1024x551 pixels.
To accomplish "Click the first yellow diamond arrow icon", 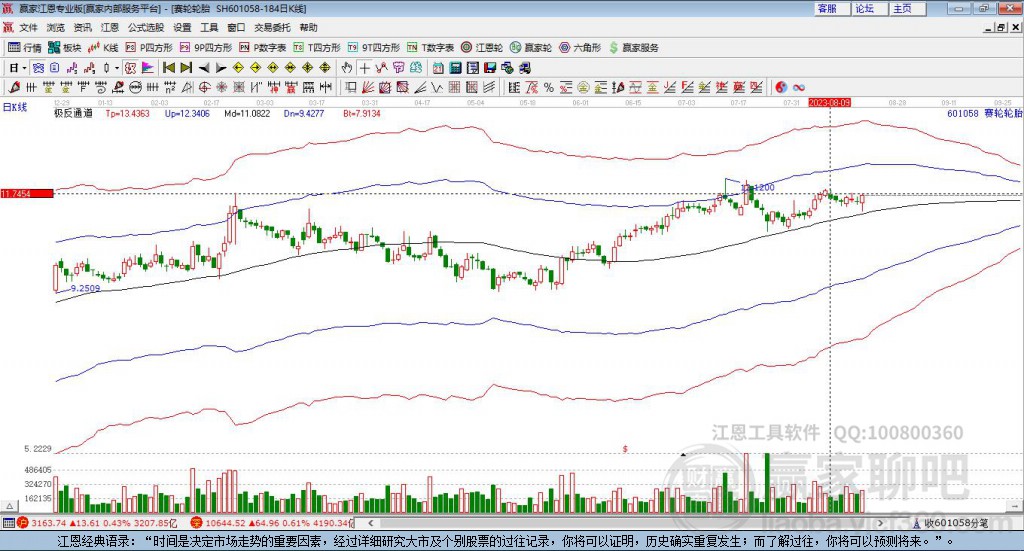I will (x=238, y=68).
